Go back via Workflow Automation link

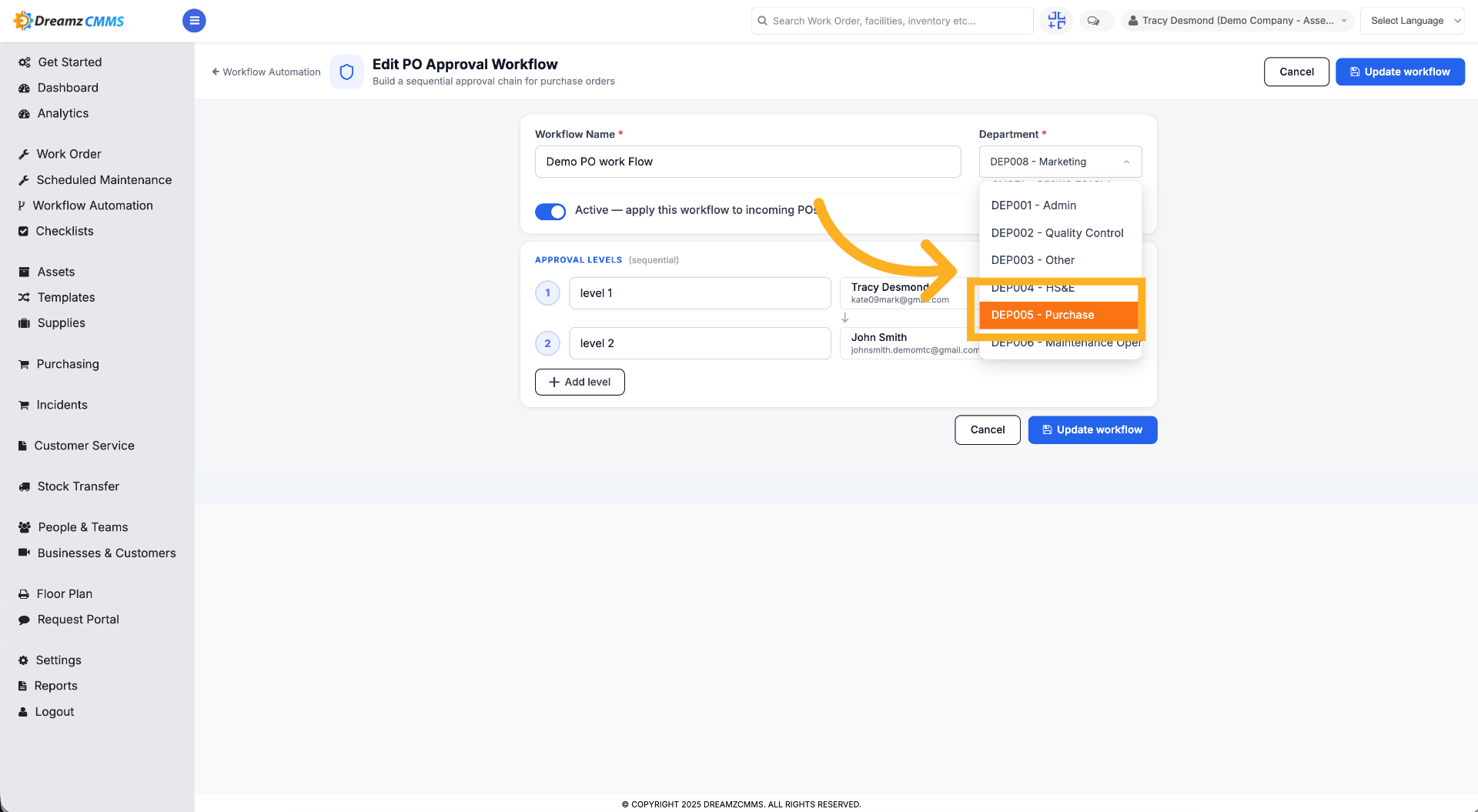pos(266,72)
